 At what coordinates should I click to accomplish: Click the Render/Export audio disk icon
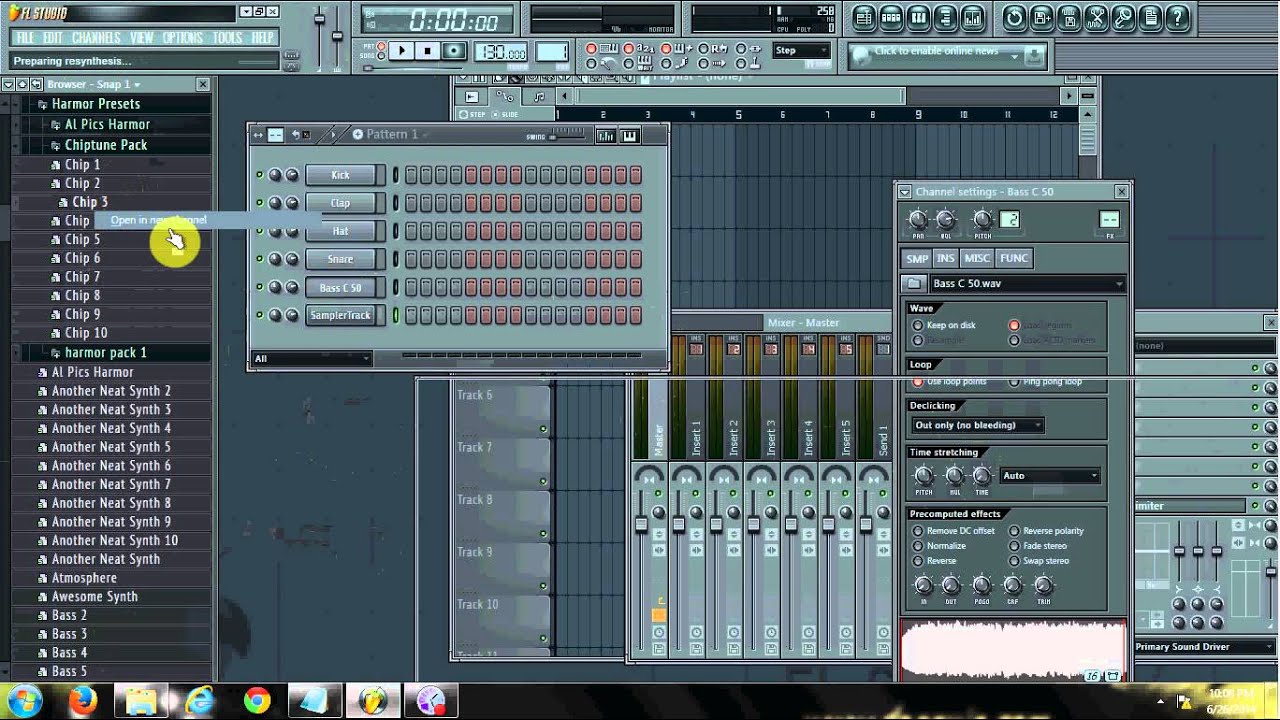coord(1069,17)
